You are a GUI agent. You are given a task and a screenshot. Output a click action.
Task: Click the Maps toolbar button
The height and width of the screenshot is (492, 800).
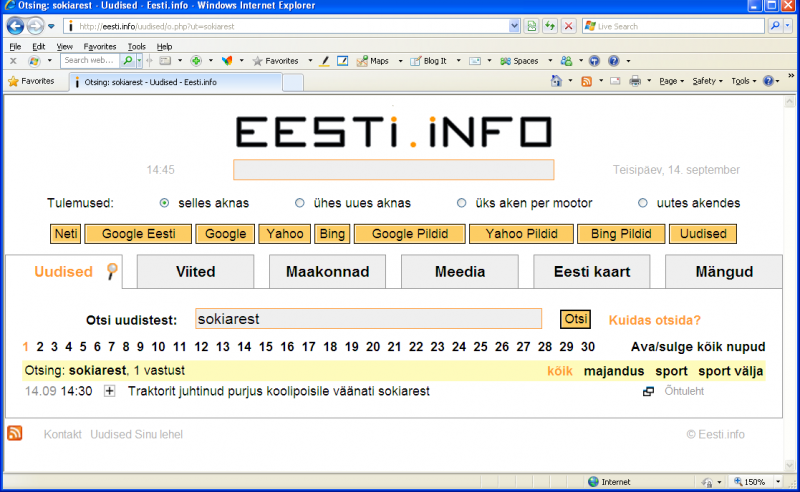click(x=373, y=61)
